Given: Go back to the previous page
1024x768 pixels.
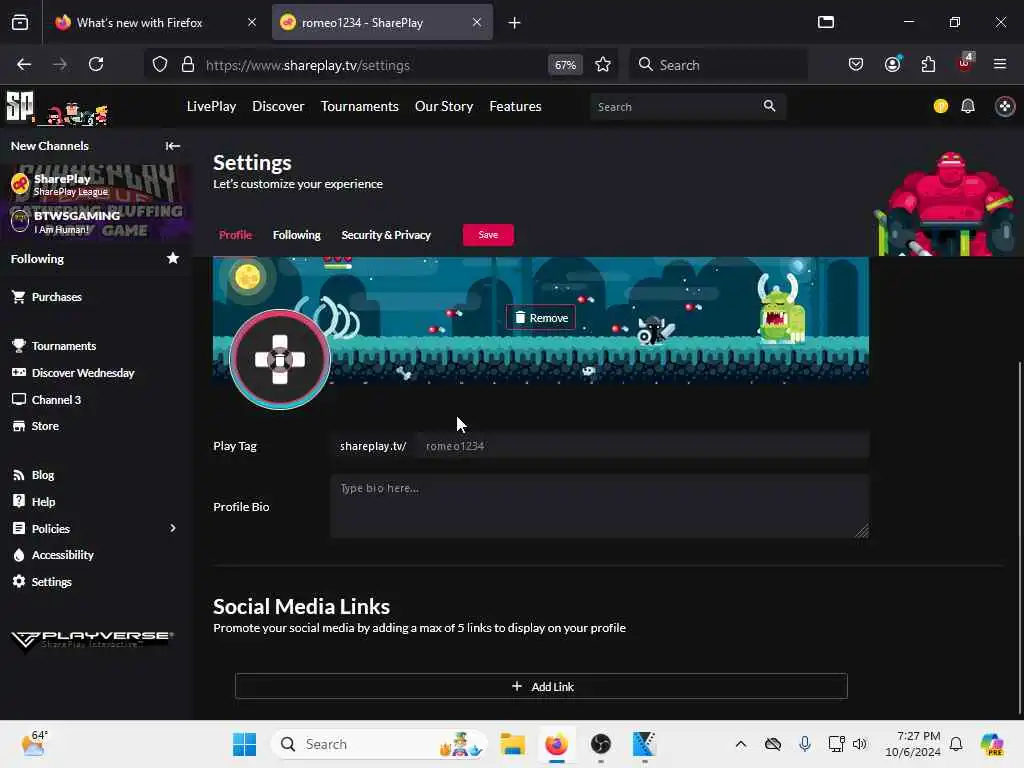Looking at the screenshot, I should click(x=24, y=64).
